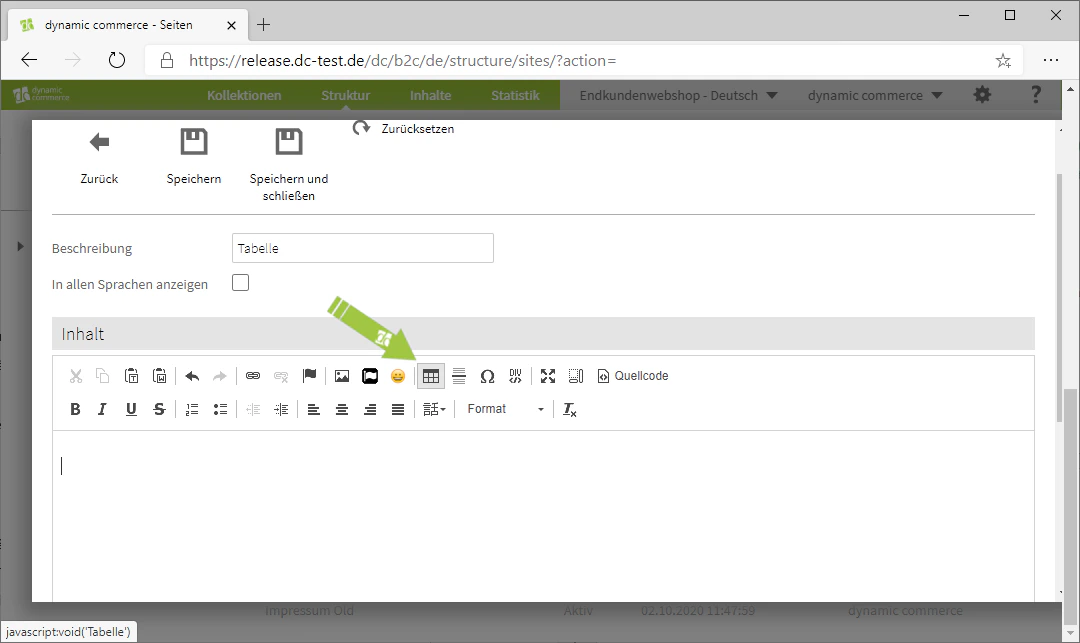This screenshot has width=1080, height=643.
Task: Apply italic formatting
Action: coord(102,409)
